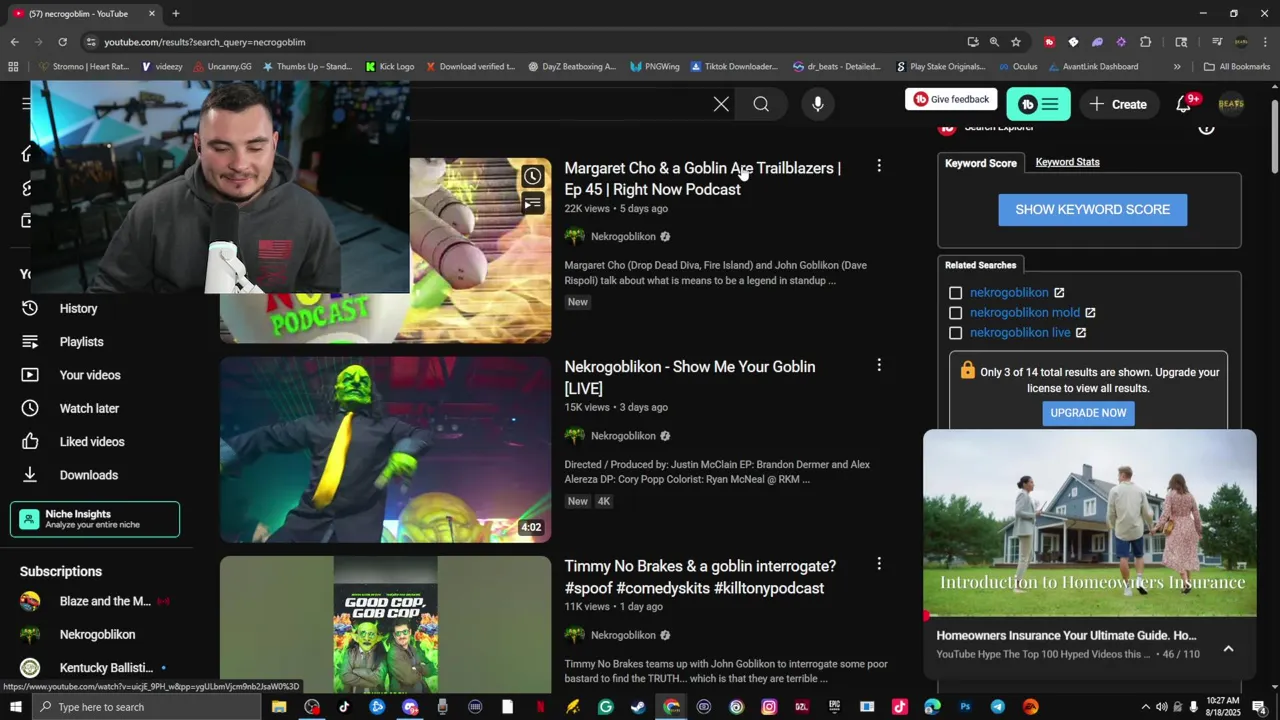
Task: Check the nekrogoblikon related search box
Action: click(x=956, y=293)
